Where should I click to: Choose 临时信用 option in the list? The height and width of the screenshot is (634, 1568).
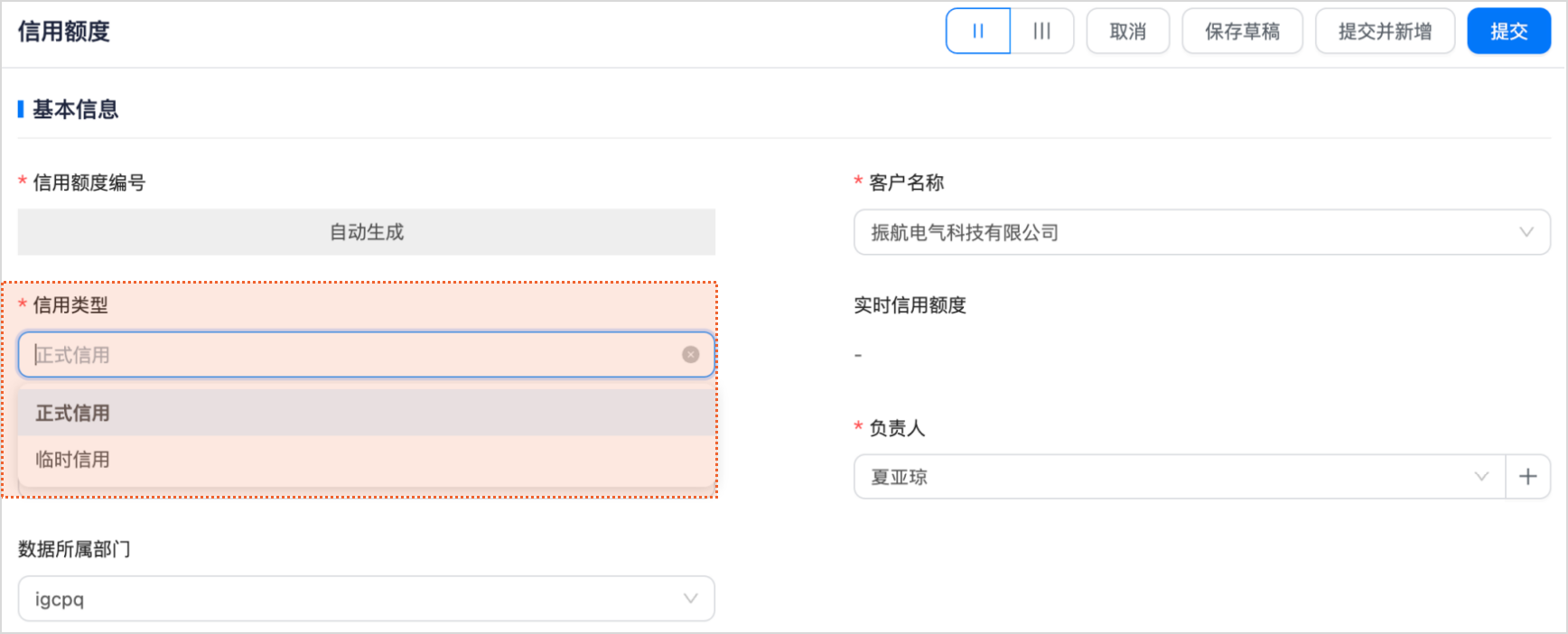pos(73,460)
